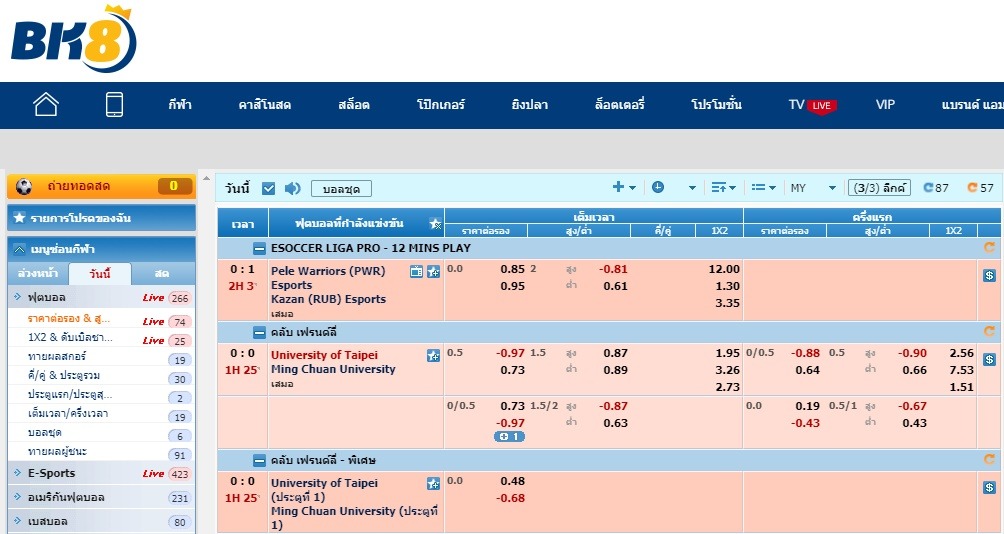This screenshot has height=534, width=1004.
Task: Switch to the สด tab in sidebar
Action: [161, 274]
